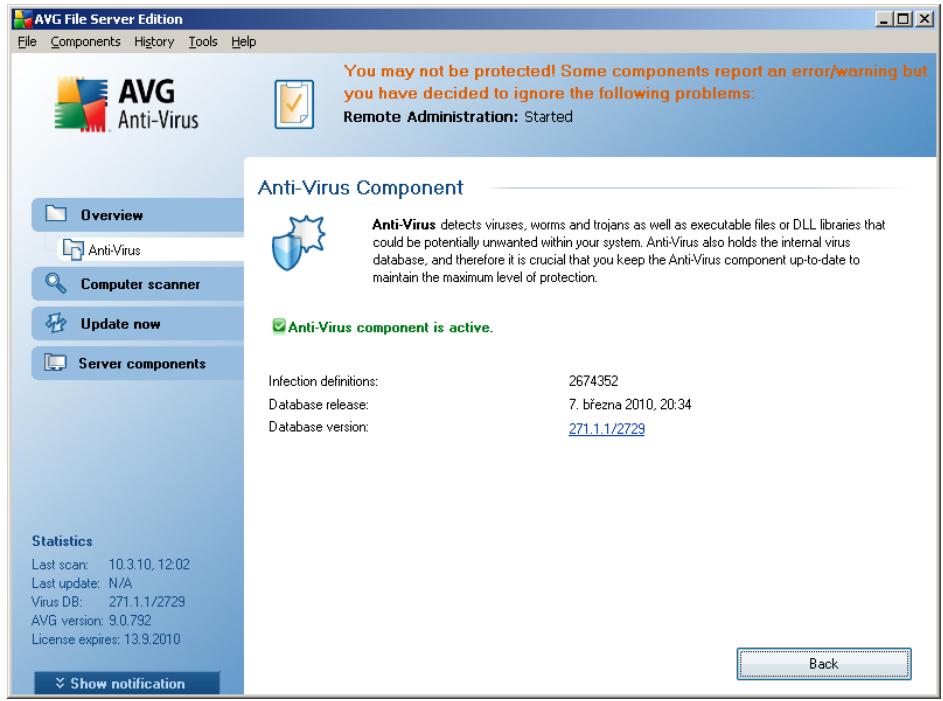
Task: Click the Overview folder icon
Action: [x=56, y=213]
